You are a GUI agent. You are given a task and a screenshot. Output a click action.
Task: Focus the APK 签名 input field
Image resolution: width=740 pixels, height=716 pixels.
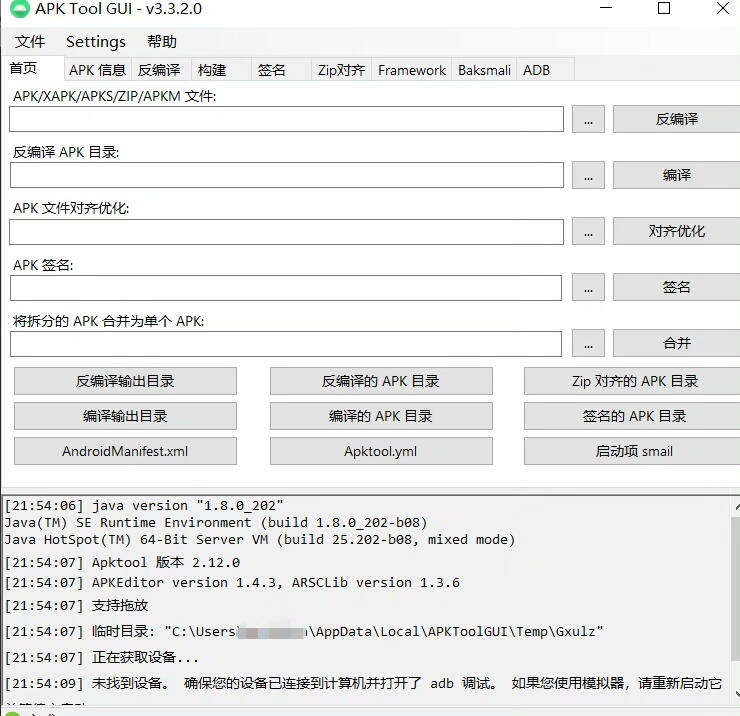(x=286, y=287)
